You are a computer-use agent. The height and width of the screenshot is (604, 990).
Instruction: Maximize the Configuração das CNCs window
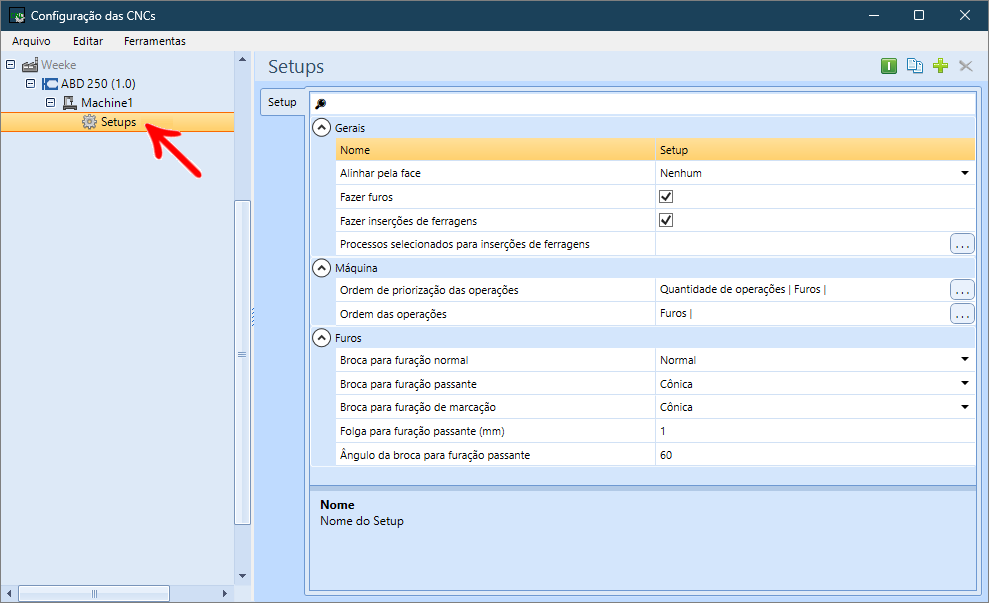tap(919, 15)
